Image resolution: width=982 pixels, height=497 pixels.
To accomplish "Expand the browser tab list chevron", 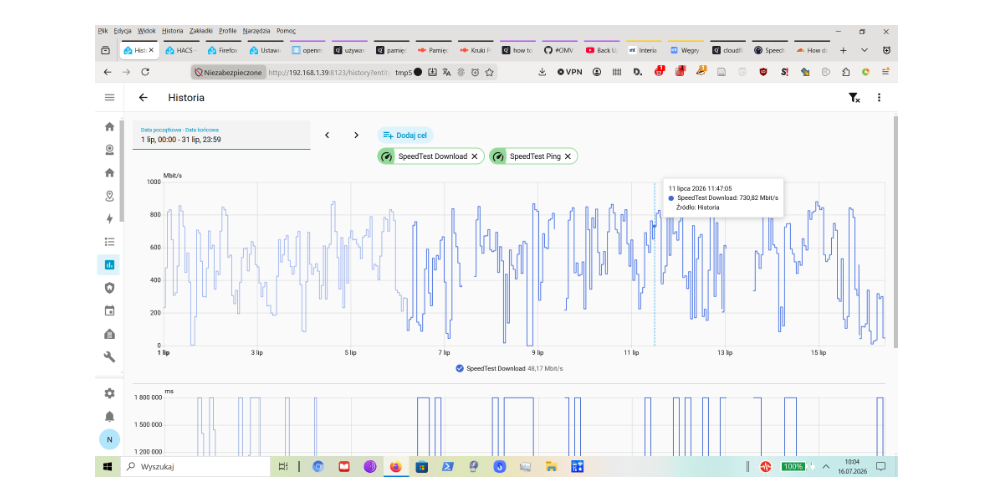I will pos(864,50).
